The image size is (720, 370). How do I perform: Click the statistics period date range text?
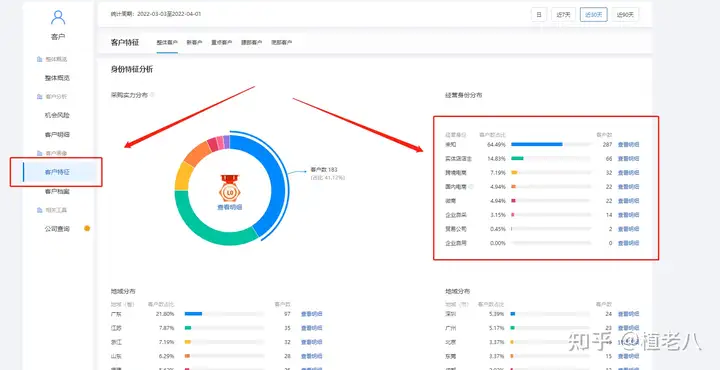pos(156,14)
